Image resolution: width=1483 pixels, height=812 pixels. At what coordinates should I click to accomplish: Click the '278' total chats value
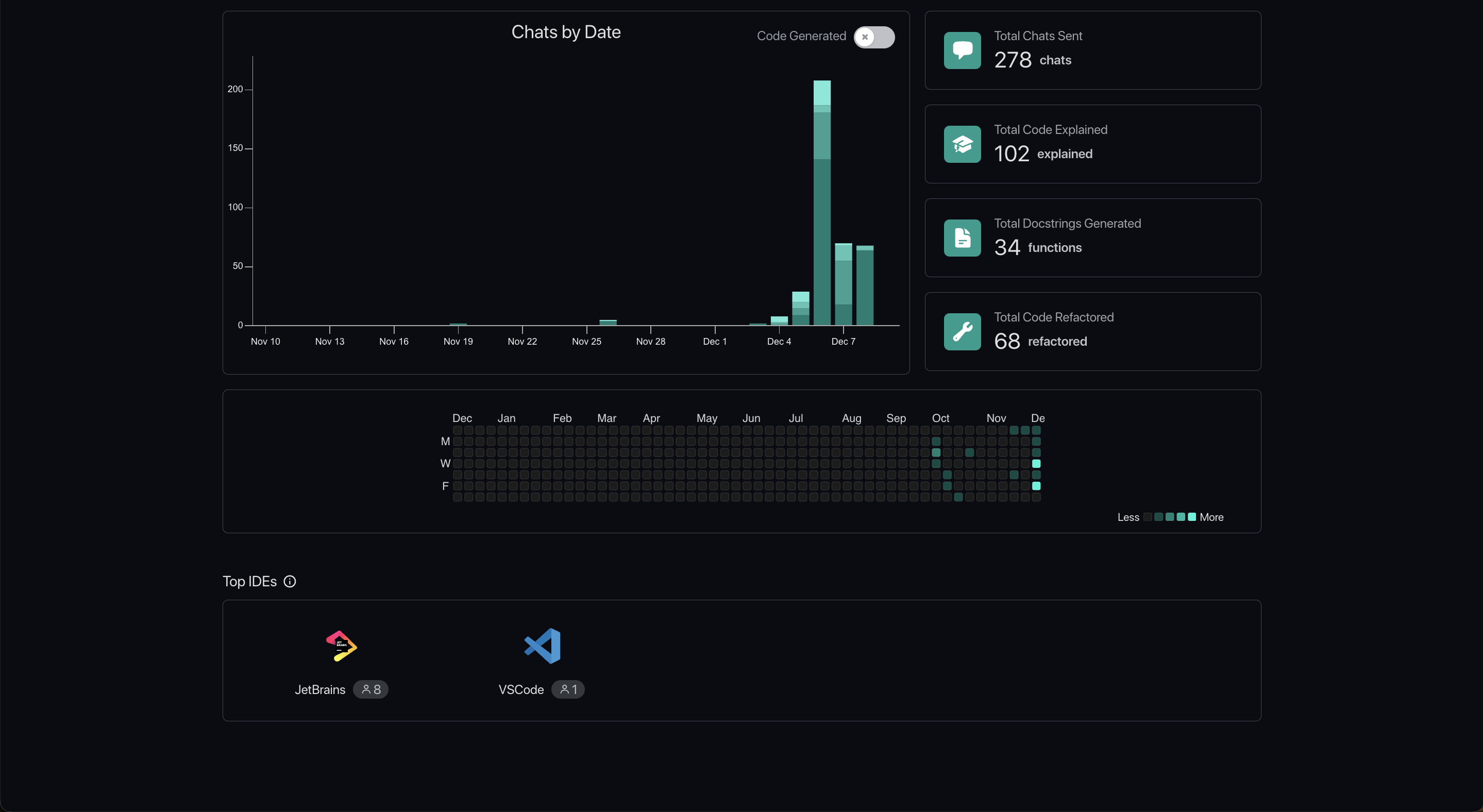(1013, 60)
